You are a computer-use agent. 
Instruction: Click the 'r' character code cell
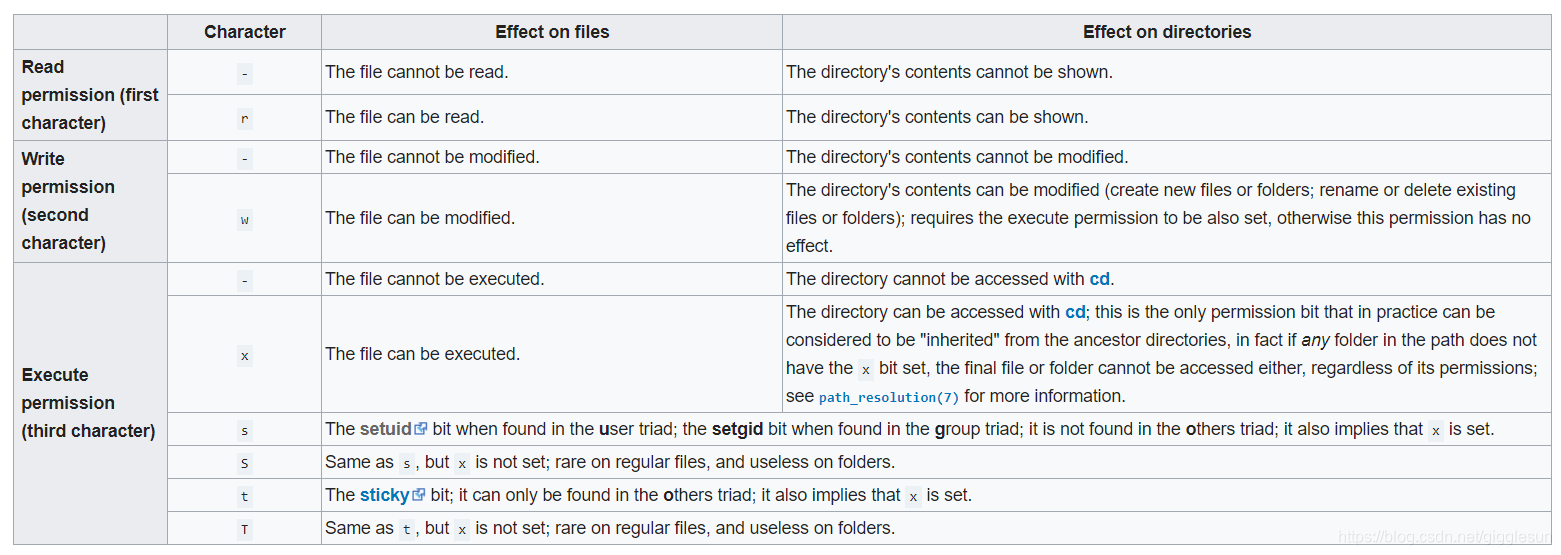(x=245, y=118)
